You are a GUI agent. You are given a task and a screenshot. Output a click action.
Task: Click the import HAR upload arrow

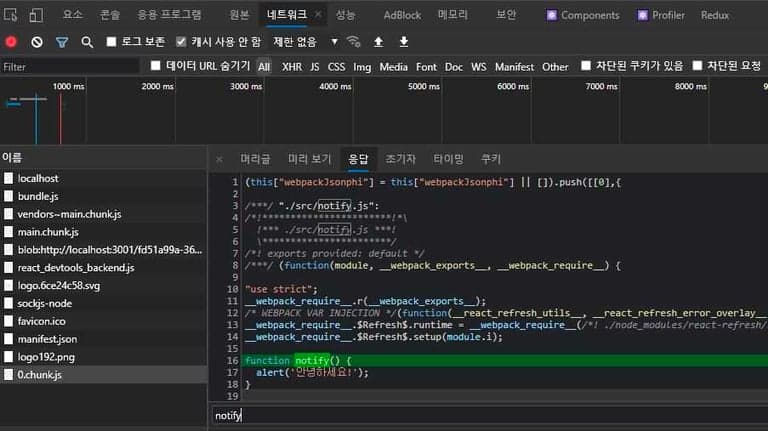[x=378, y=42]
